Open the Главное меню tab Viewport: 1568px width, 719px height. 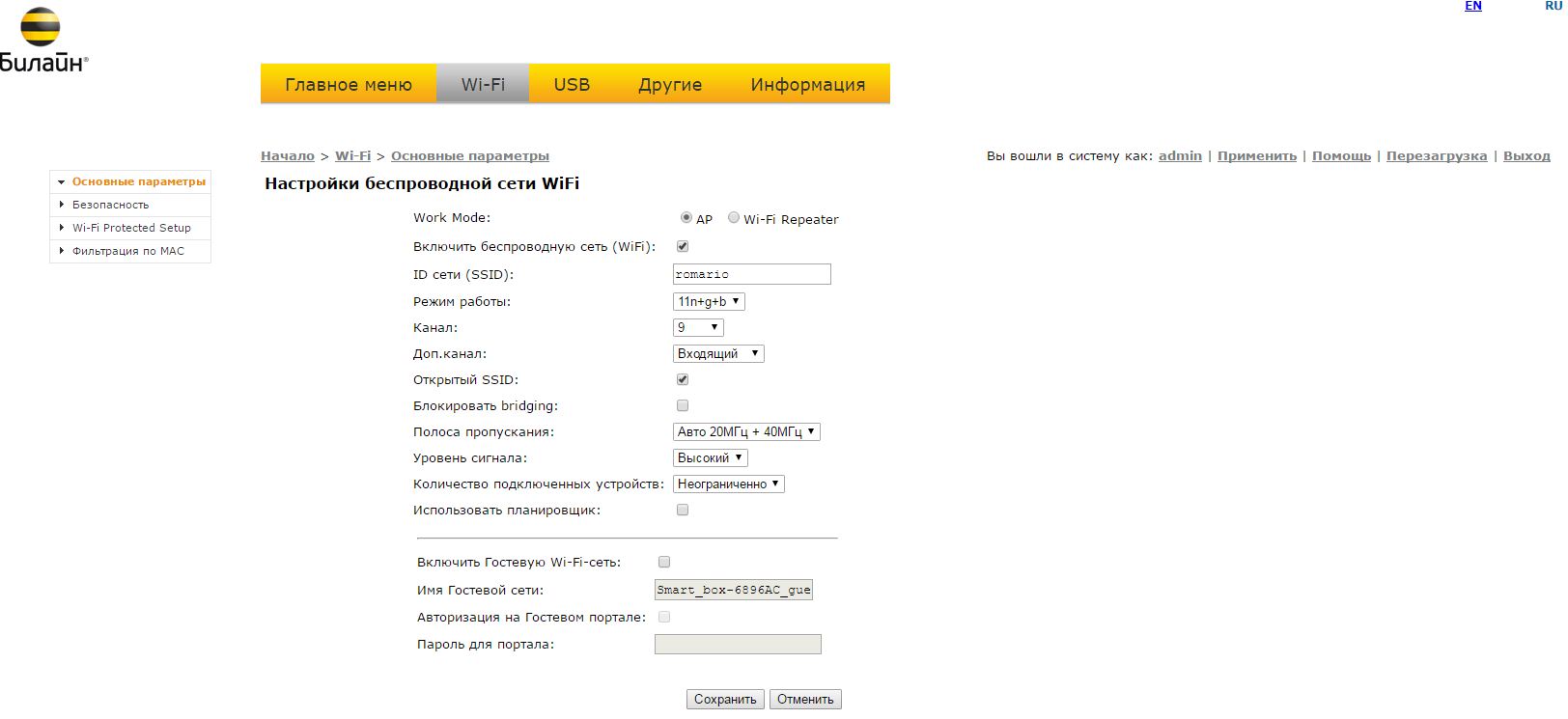(x=349, y=84)
